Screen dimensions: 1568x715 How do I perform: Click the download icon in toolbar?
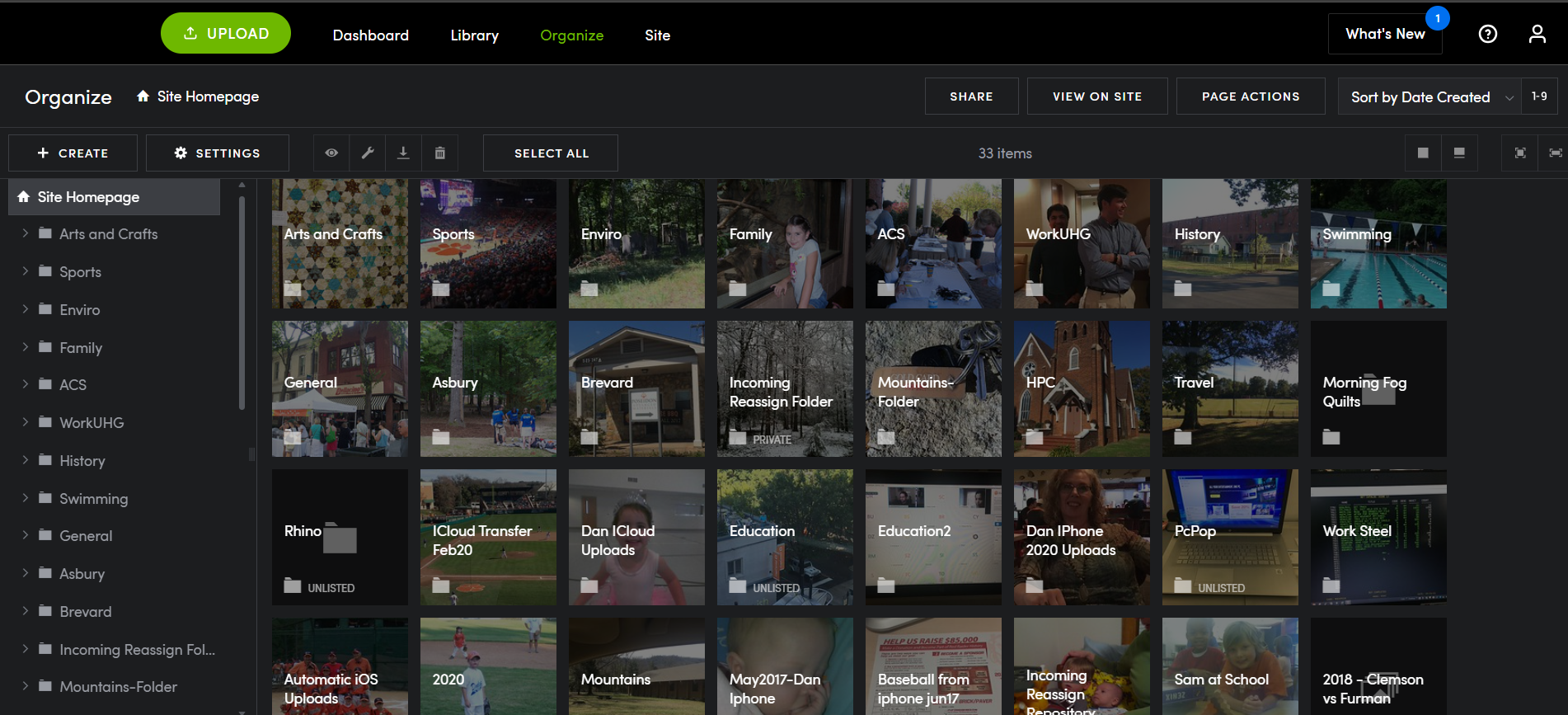pyautogui.click(x=403, y=153)
